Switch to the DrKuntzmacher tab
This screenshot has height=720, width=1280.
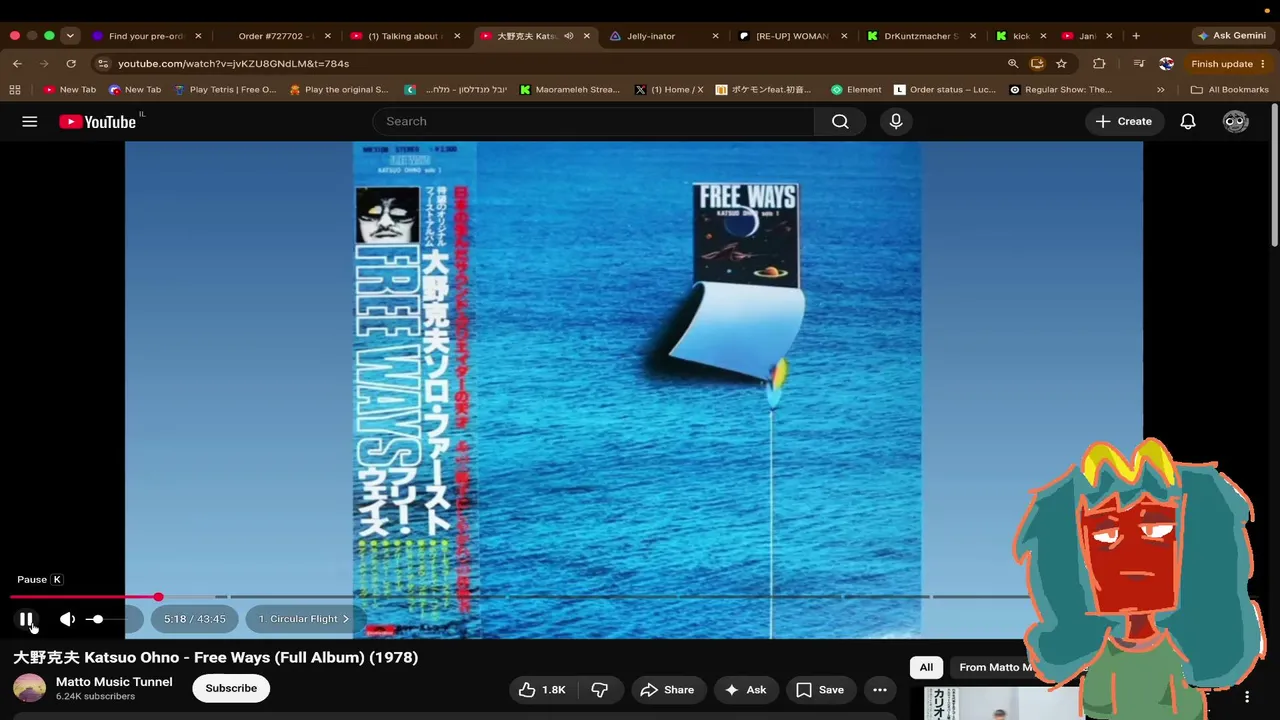pos(921,36)
